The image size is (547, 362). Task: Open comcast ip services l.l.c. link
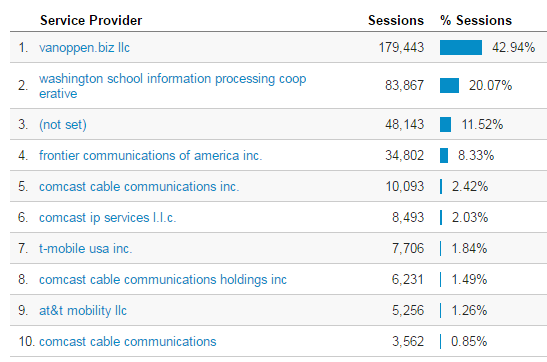(x=107, y=218)
